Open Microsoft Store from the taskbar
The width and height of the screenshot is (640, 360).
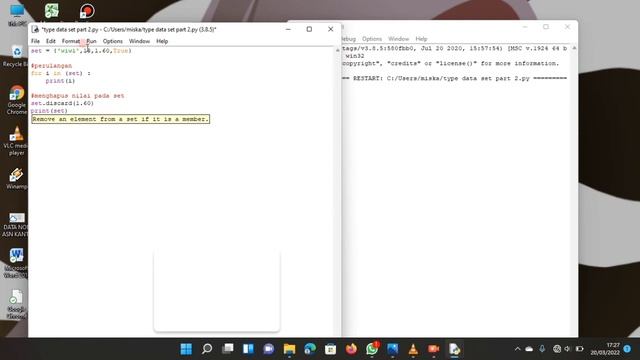point(331,349)
